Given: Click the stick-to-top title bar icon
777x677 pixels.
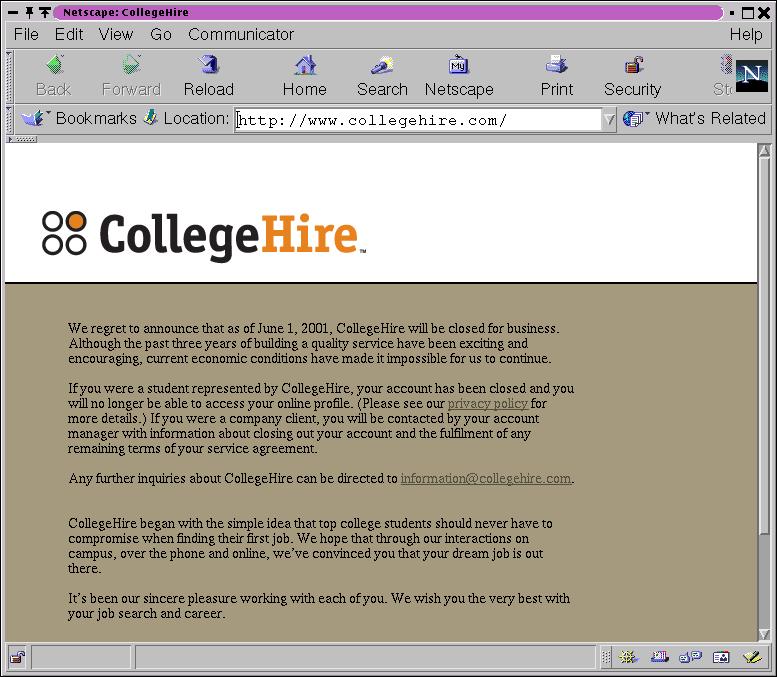Looking at the screenshot, I should [x=45, y=12].
